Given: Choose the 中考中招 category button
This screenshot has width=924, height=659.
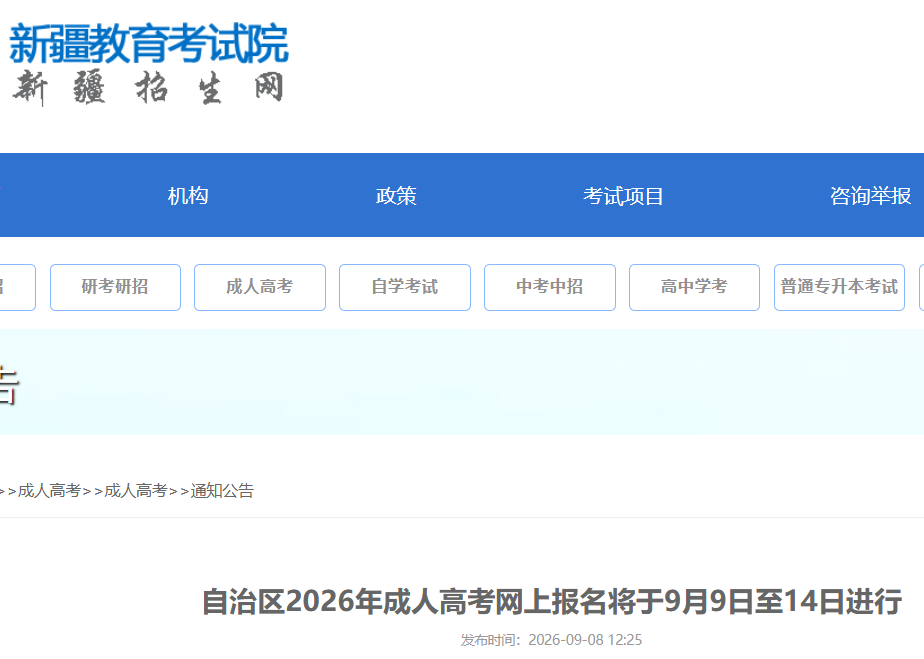Looking at the screenshot, I should tap(550, 287).
